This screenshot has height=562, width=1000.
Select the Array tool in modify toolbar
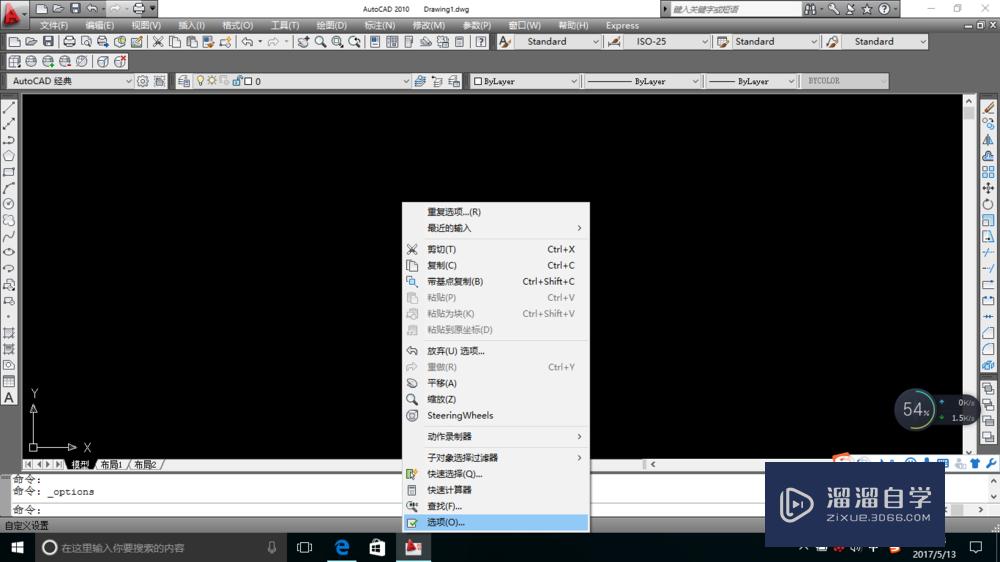tap(988, 172)
